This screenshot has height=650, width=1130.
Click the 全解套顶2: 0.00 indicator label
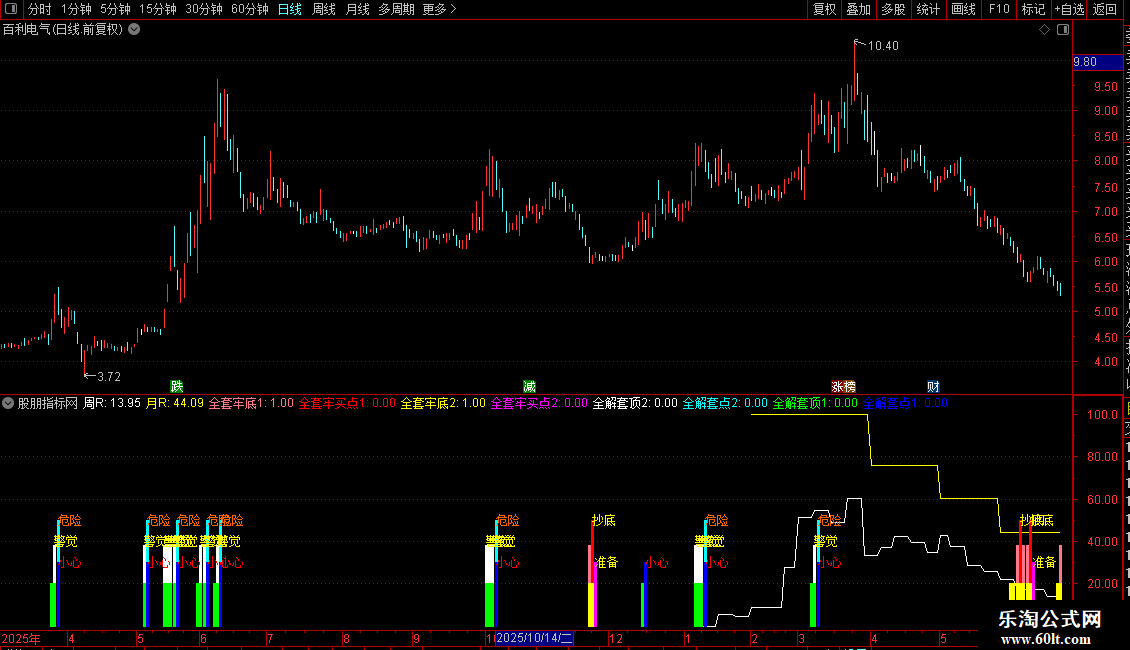click(635, 404)
